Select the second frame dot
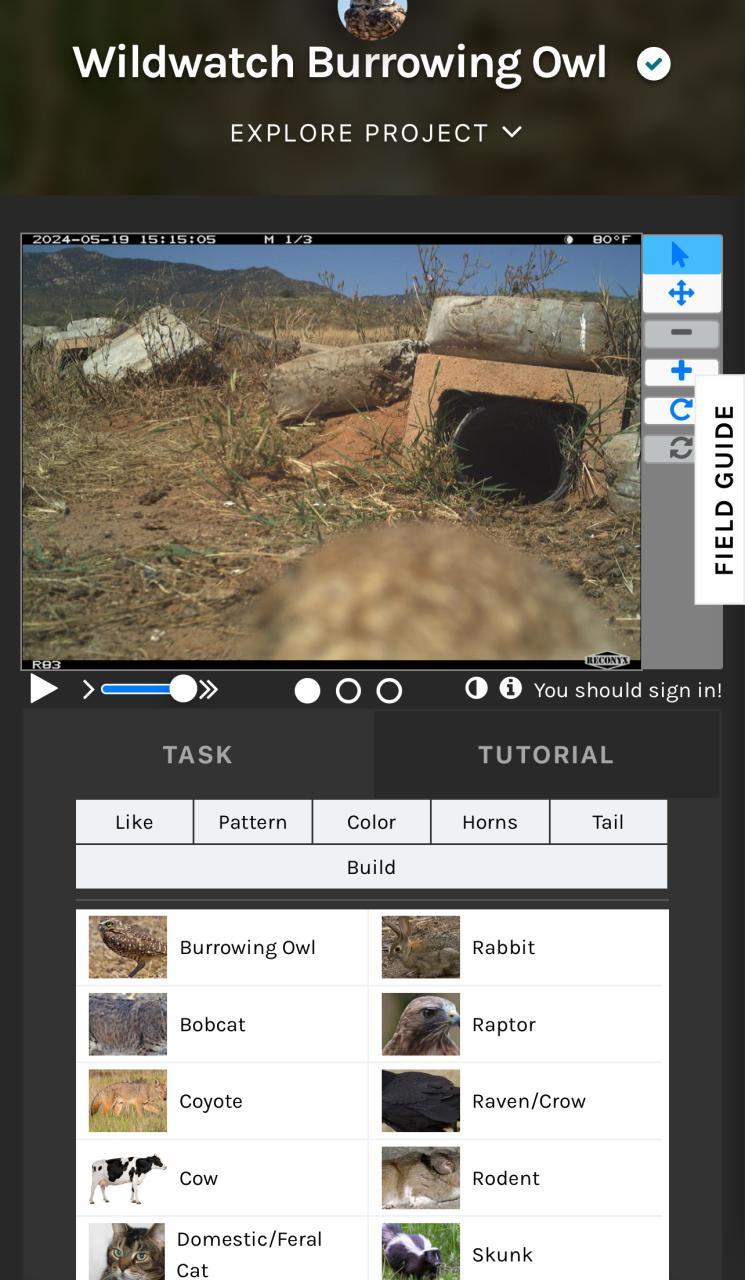745x1280 pixels. [x=348, y=691]
